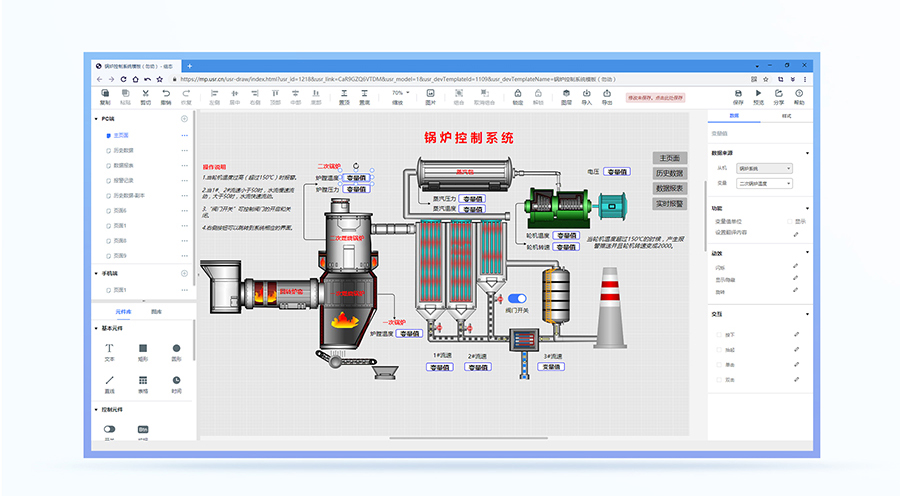Select the toggle switch control element
This screenshot has width=900, height=496.
pos(110,428)
